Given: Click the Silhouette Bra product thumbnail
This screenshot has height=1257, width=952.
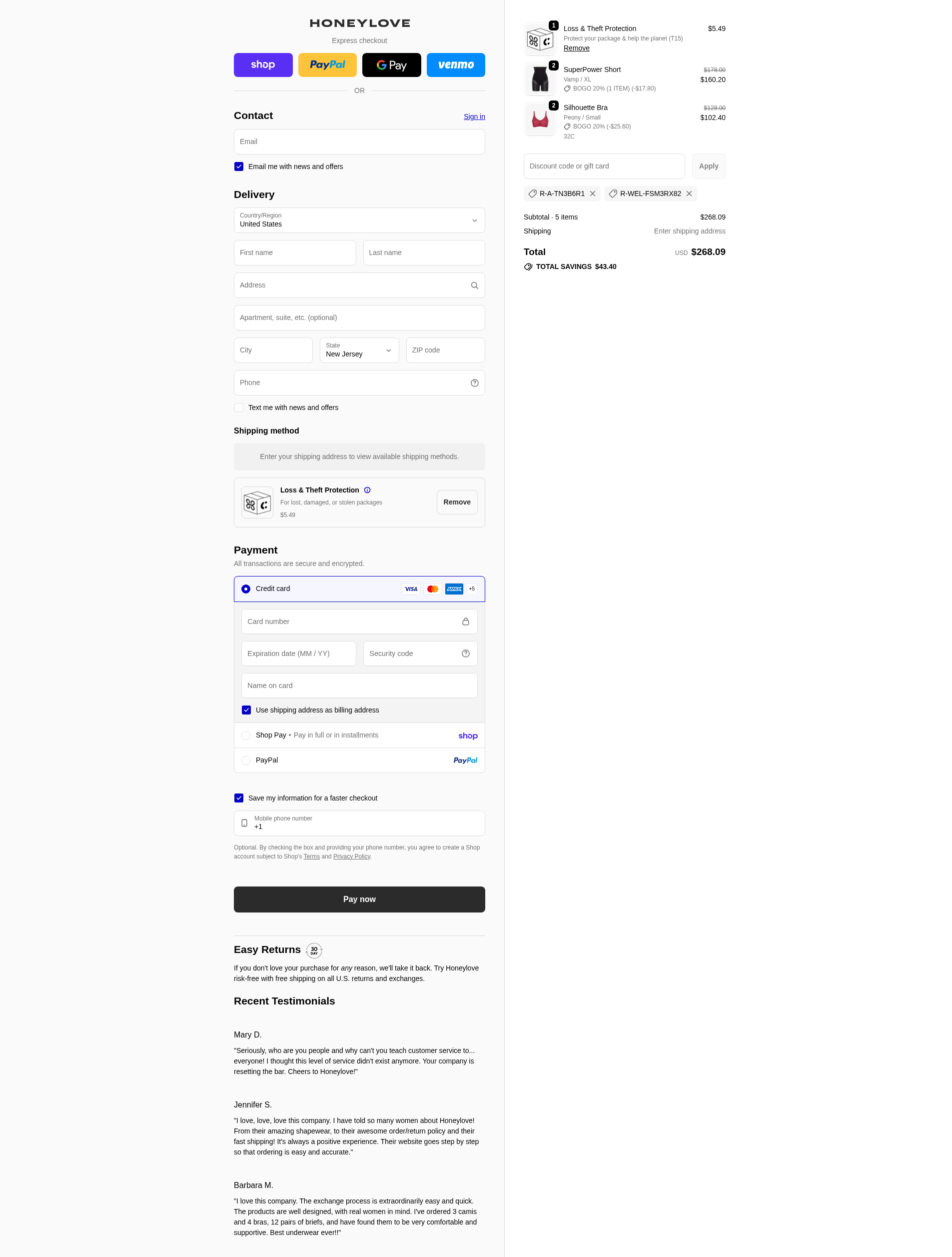Looking at the screenshot, I should [540, 119].
